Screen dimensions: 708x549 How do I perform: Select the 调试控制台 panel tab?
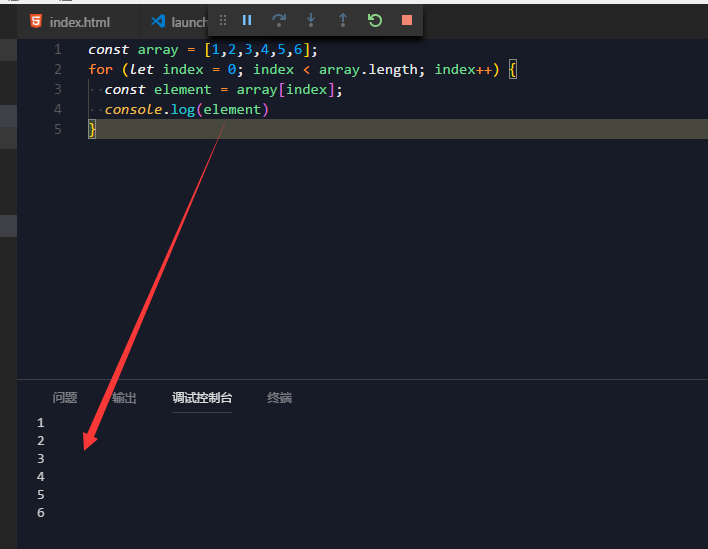[202, 398]
